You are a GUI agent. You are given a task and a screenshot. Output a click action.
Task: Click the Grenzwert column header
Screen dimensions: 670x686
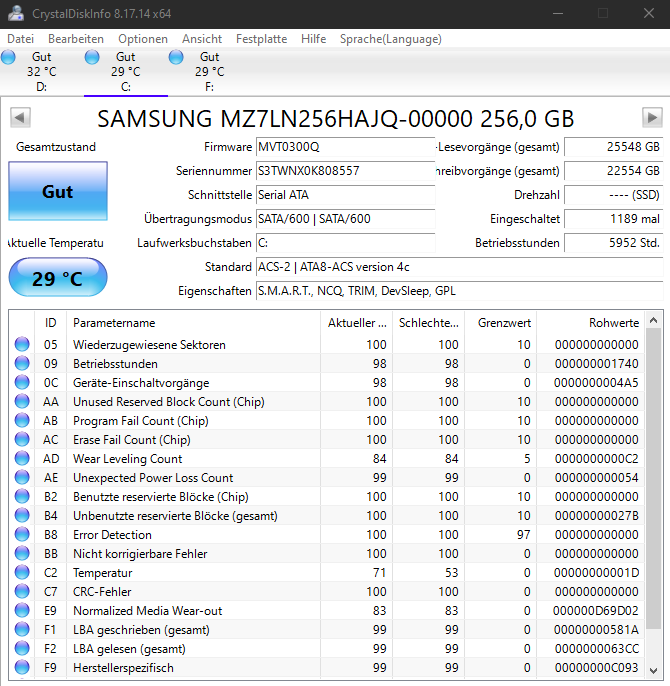[x=501, y=323]
